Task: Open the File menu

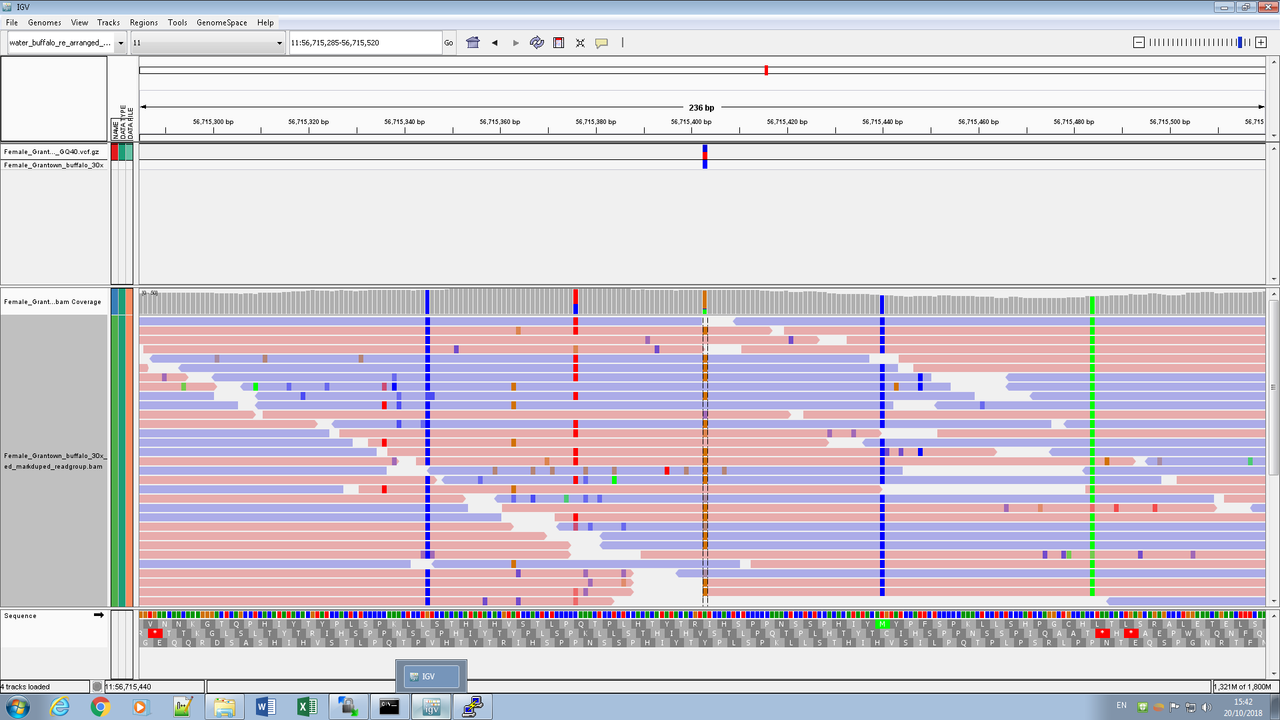Action: [x=12, y=22]
